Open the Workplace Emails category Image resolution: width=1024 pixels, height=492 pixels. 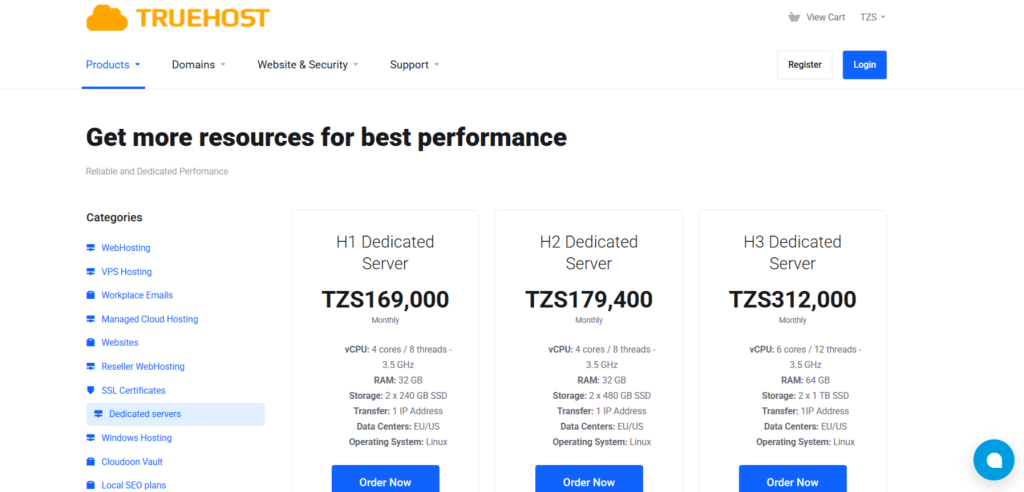(137, 295)
